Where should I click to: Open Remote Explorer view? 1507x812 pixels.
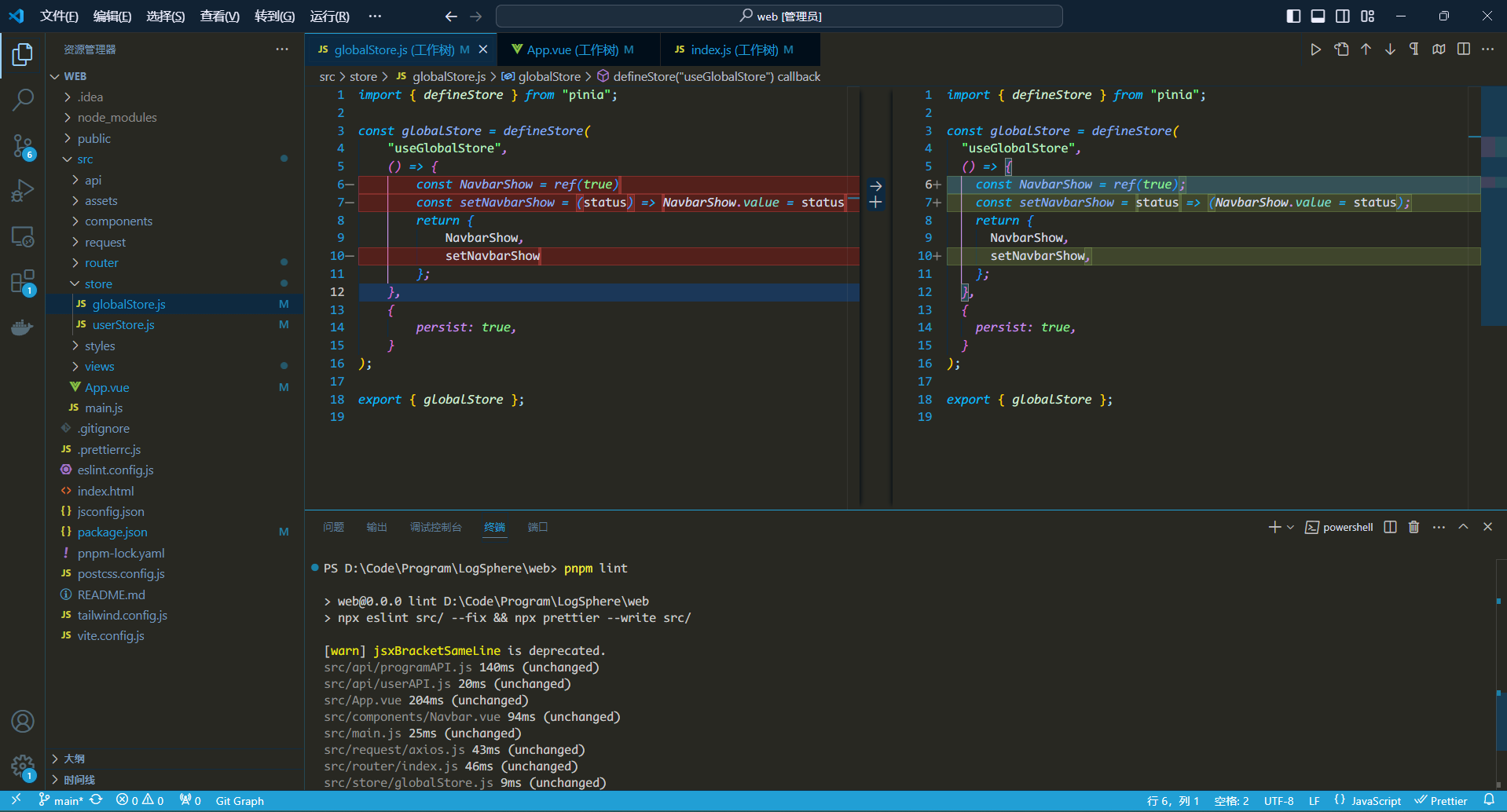[23, 236]
